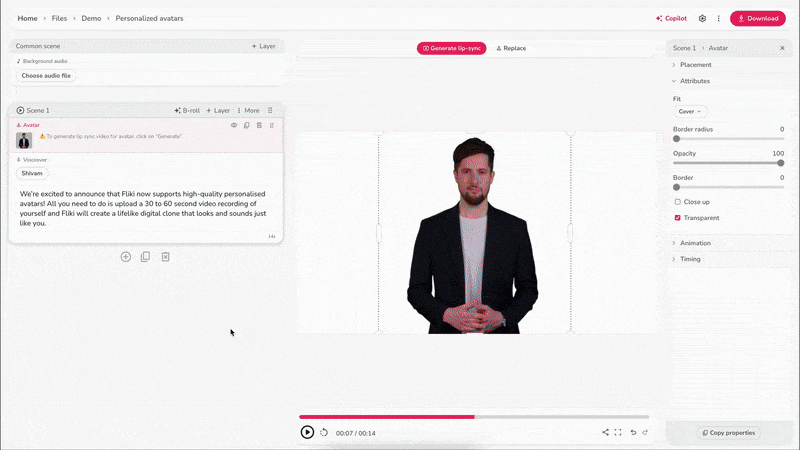This screenshot has height=450, width=800.
Task: Open the project settings gear icon
Action: (702, 18)
